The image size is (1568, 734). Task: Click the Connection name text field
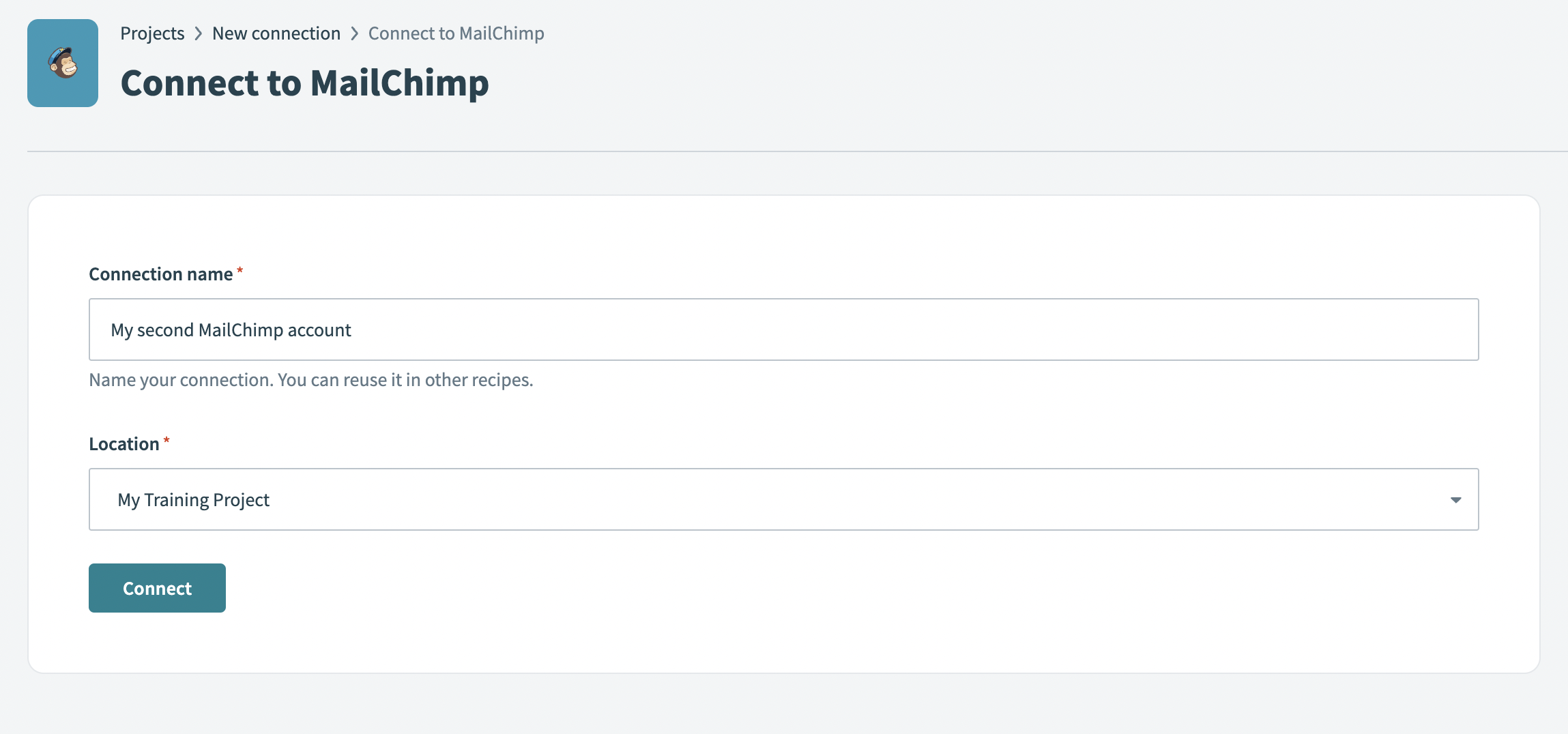[783, 329]
